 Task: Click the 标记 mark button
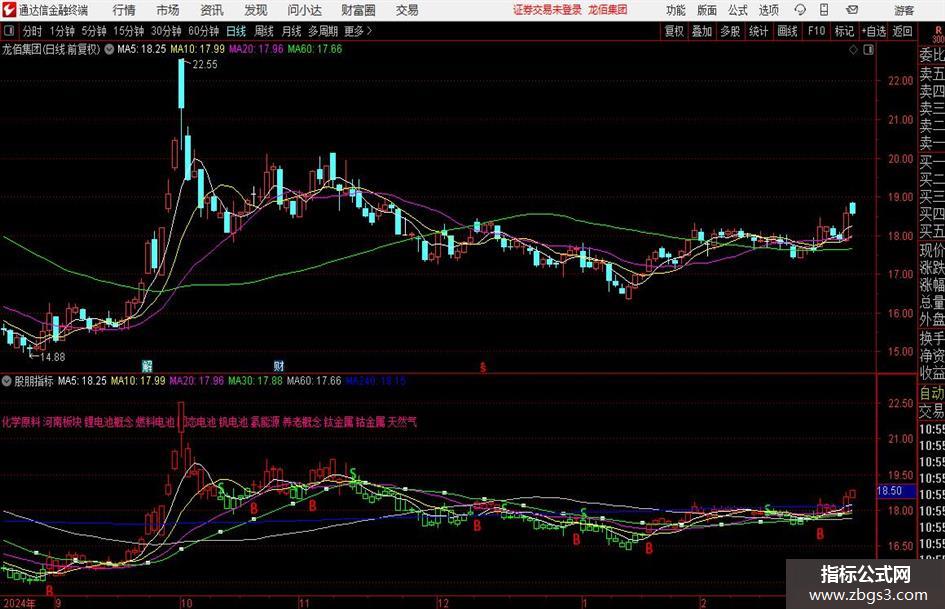point(844,31)
